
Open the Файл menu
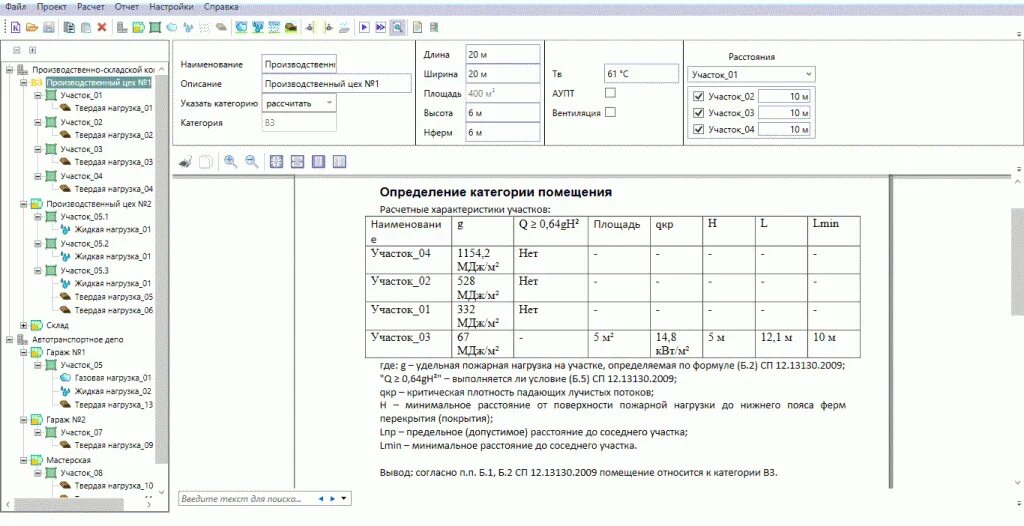[x=16, y=7]
